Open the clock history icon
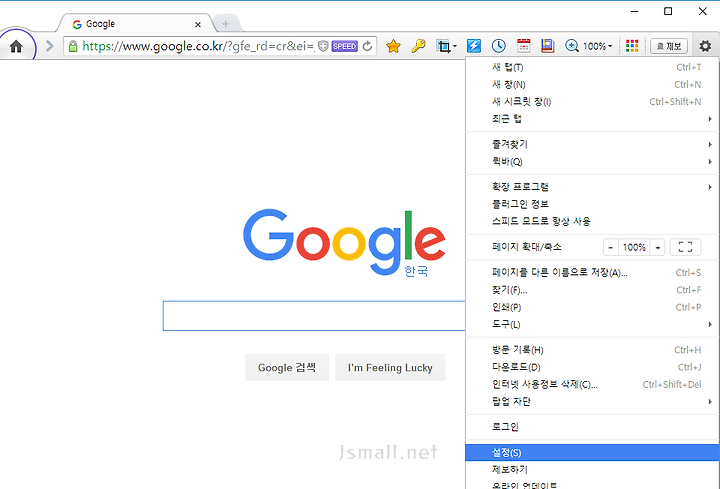 click(499, 46)
